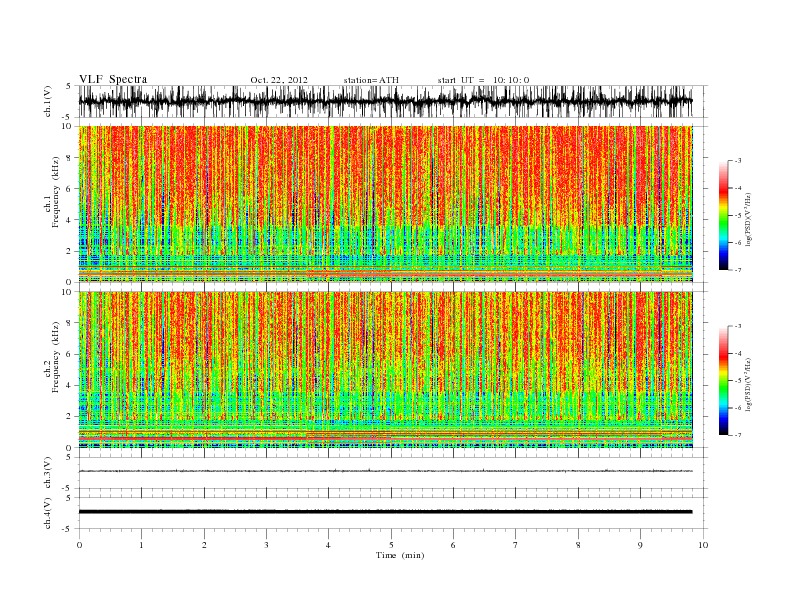Select the "start UT = 10:10:0" header text
The width and height of the screenshot is (792, 612).
pos(483,80)
